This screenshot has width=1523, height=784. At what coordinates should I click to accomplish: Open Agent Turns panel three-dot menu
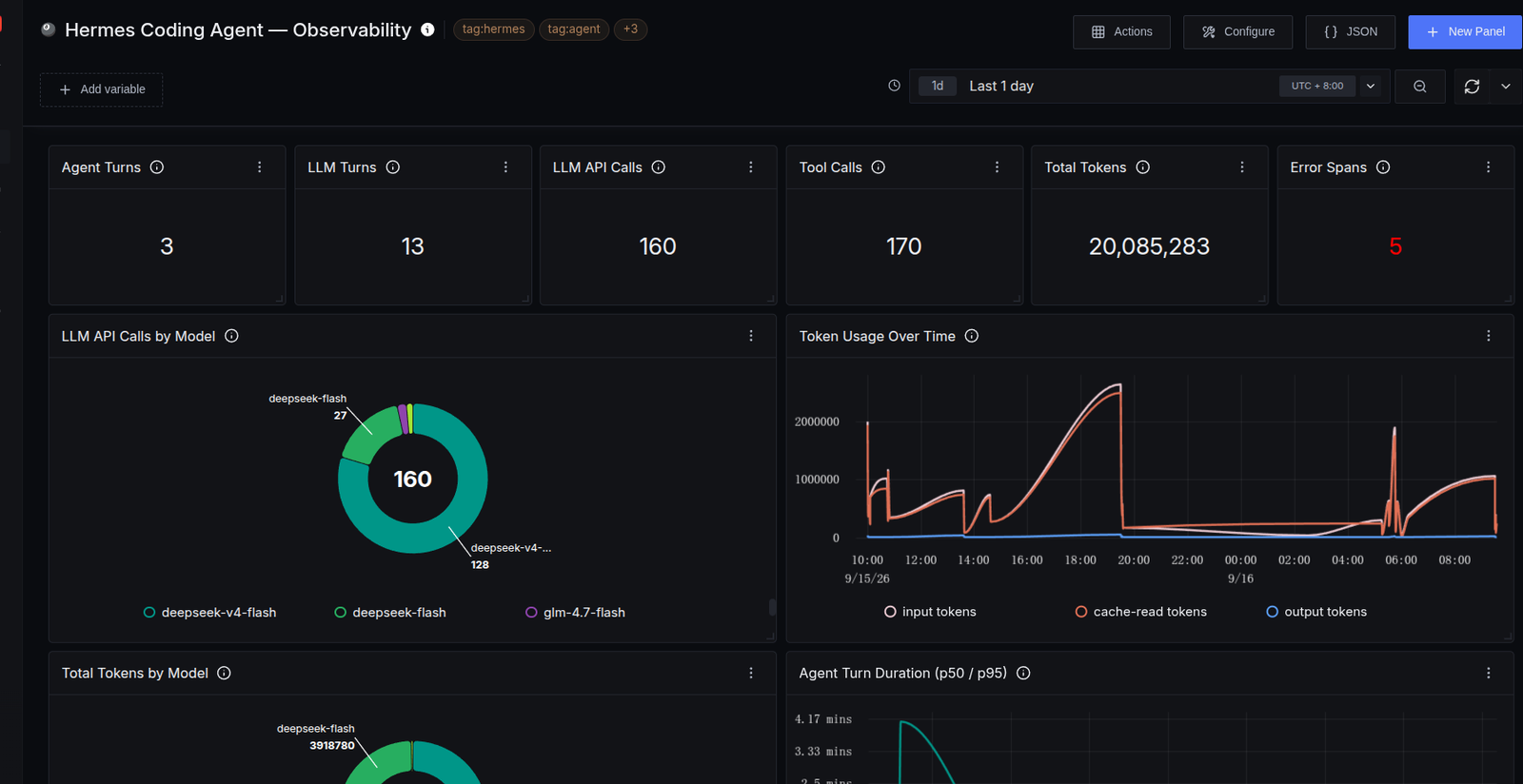[260, 167]
